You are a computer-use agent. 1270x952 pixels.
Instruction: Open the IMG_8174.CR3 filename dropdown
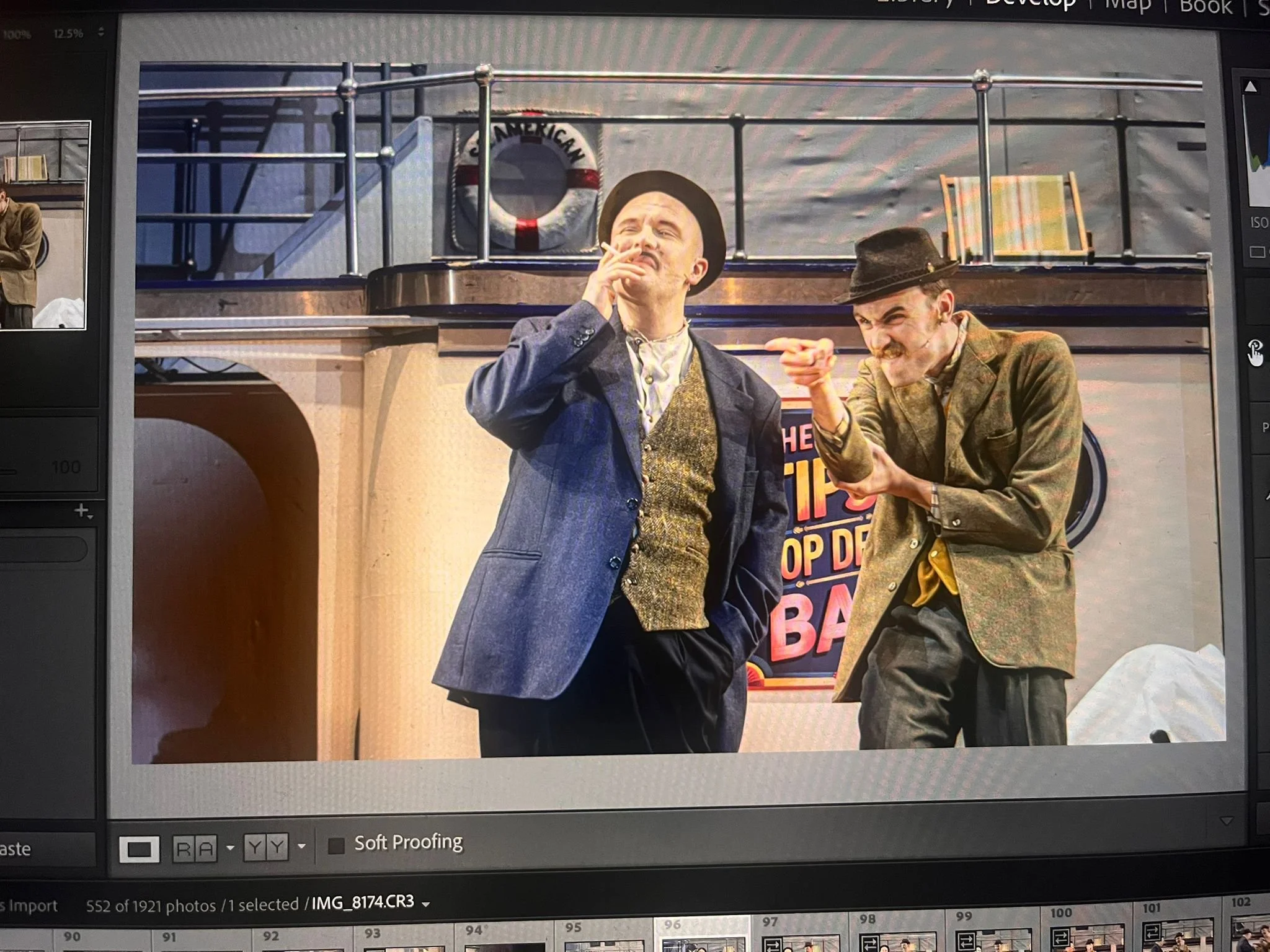point(426,904)
